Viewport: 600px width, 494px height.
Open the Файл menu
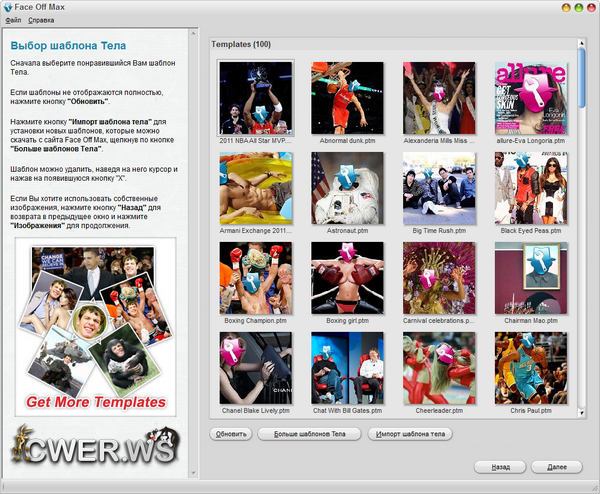[x=12, y=20]
